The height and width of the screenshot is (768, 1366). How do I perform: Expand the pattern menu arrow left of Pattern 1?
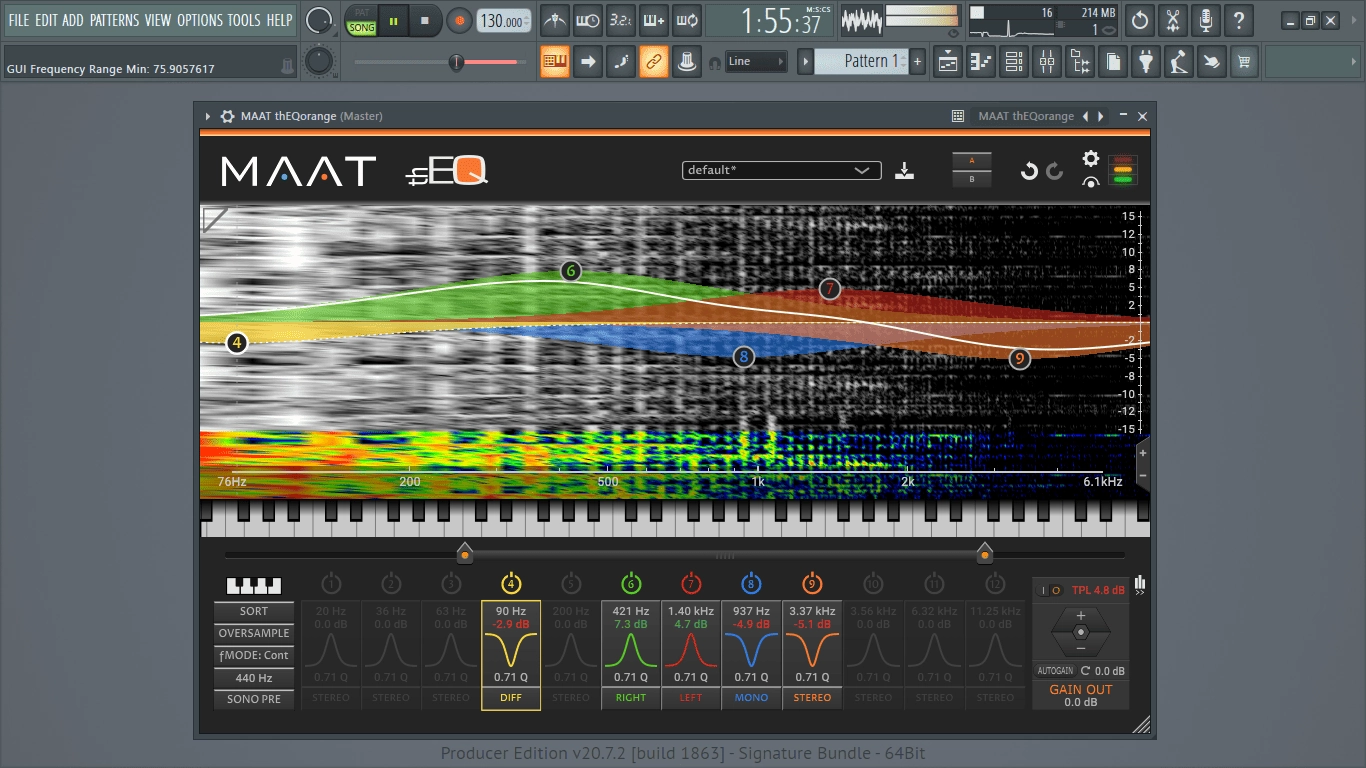805,61
